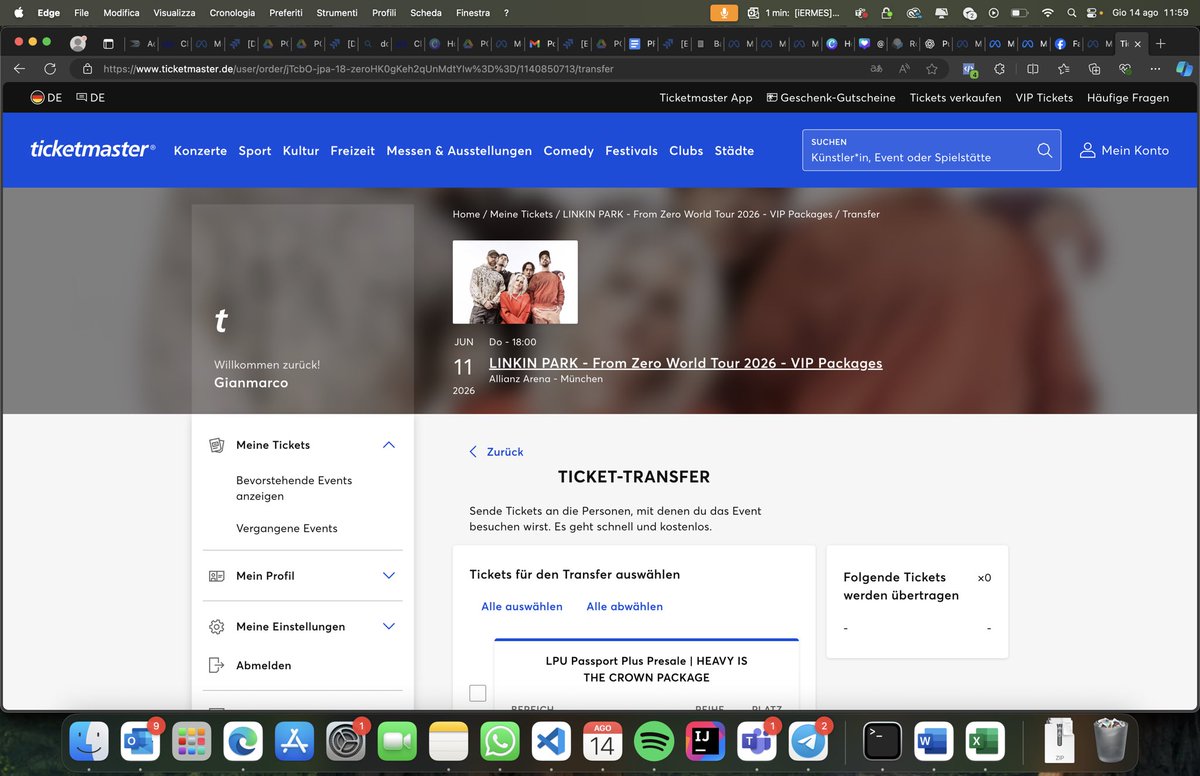Click the Linkin Park band thumbnail
This screenshot has width=1200, height=776.
[515, 282]
